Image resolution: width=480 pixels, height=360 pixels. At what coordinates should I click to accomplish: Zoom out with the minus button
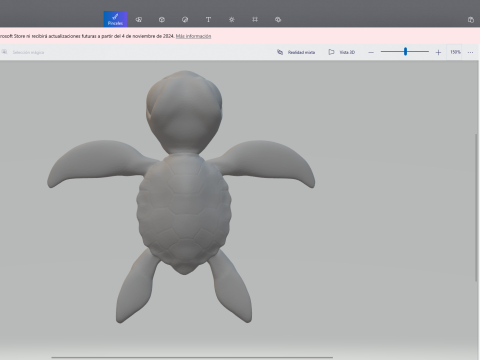coord(371,52)
